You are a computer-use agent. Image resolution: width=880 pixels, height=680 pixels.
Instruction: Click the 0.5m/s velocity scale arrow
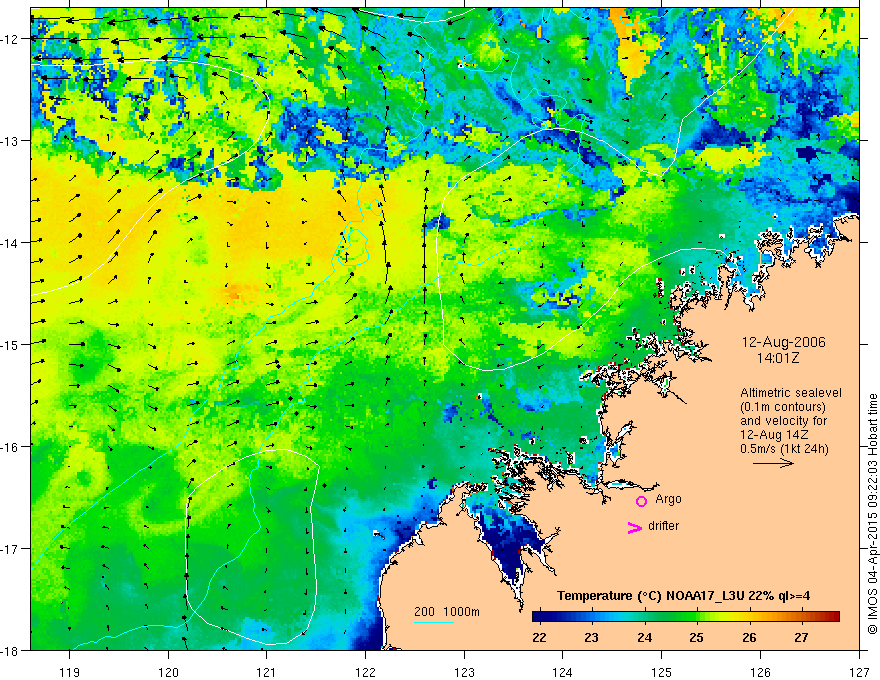773,463
